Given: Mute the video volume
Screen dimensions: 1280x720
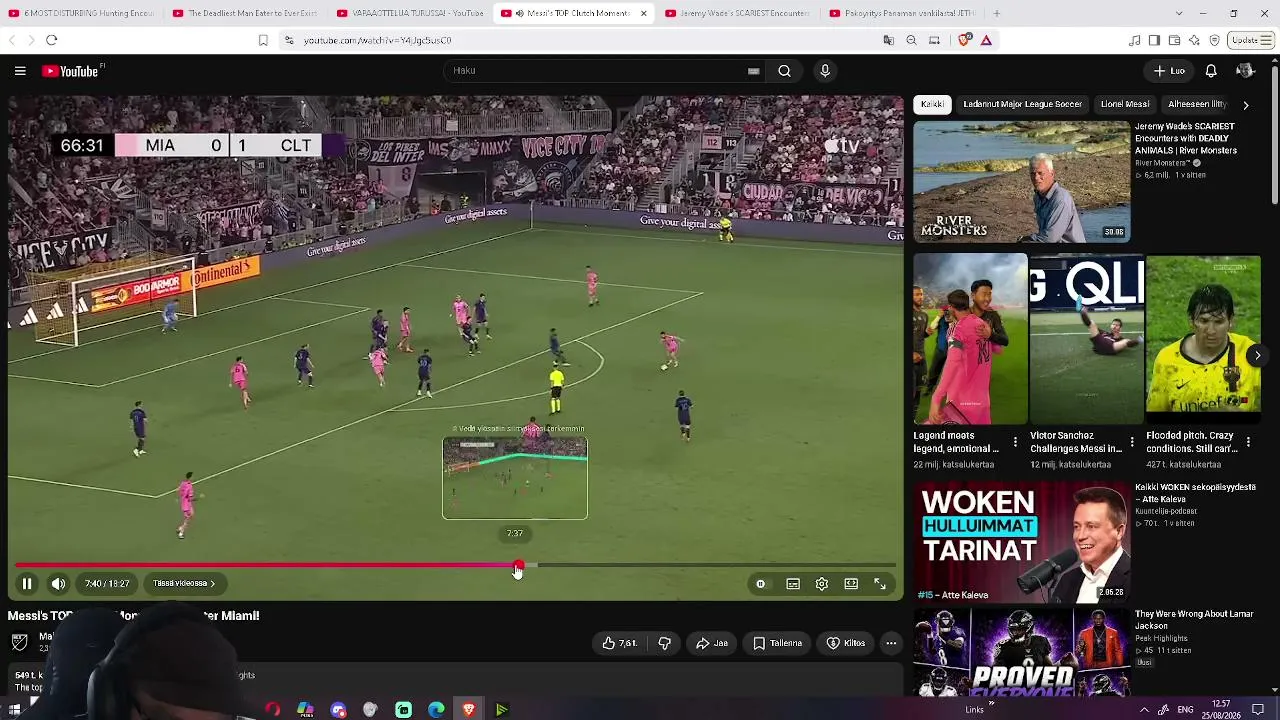Looking at the screenshot, I should point(59,584).
